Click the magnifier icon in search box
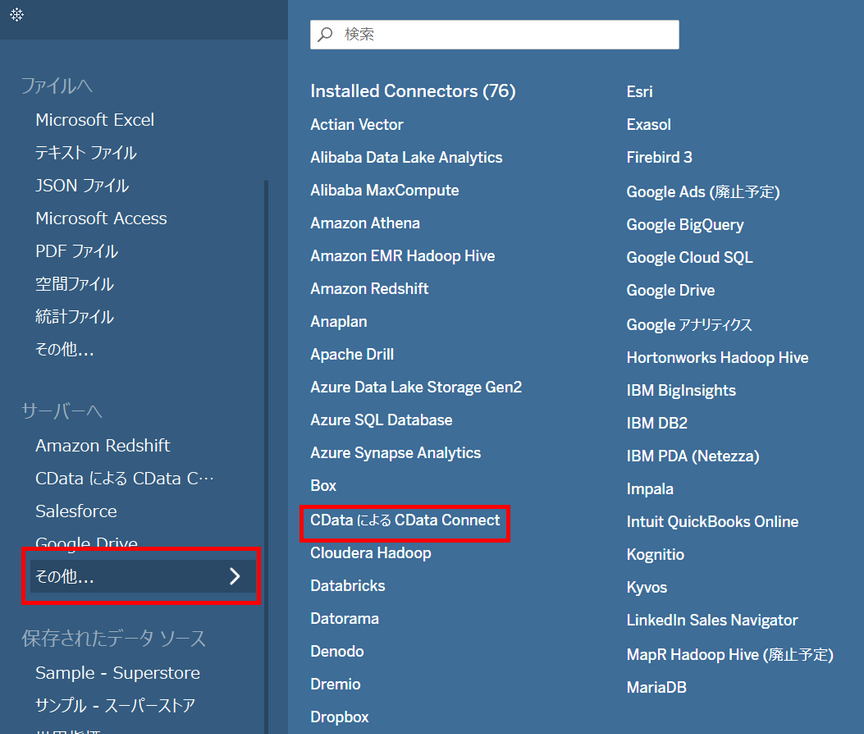The width and height of the screenshot is (864, 734). point(325,34)
